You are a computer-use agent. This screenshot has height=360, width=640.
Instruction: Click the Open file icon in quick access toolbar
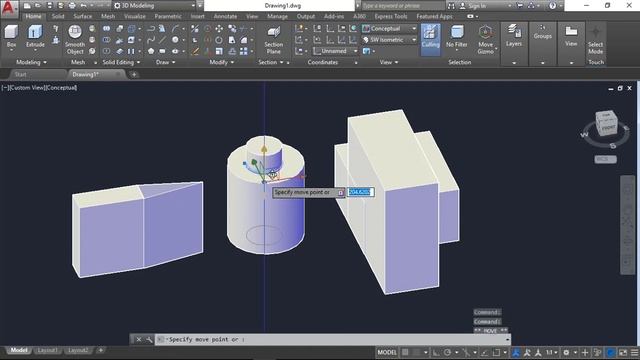coord(38,6)
